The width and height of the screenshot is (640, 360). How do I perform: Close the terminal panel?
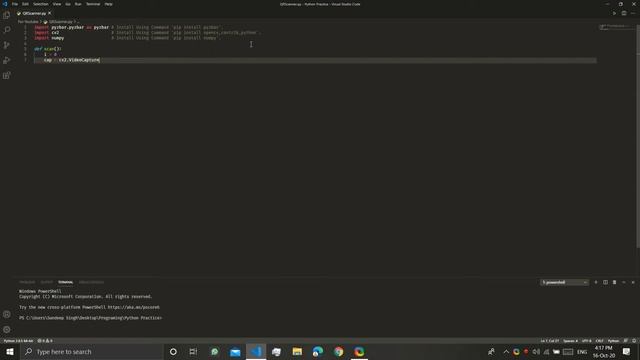633,282
